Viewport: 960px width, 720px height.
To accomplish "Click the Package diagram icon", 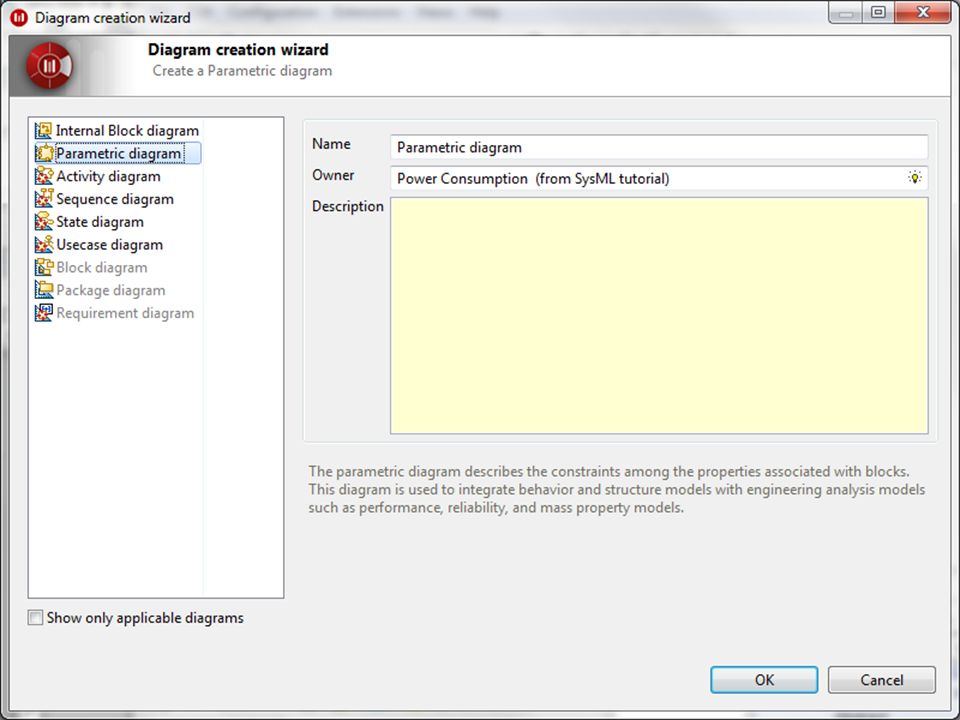I will (43, 290).
